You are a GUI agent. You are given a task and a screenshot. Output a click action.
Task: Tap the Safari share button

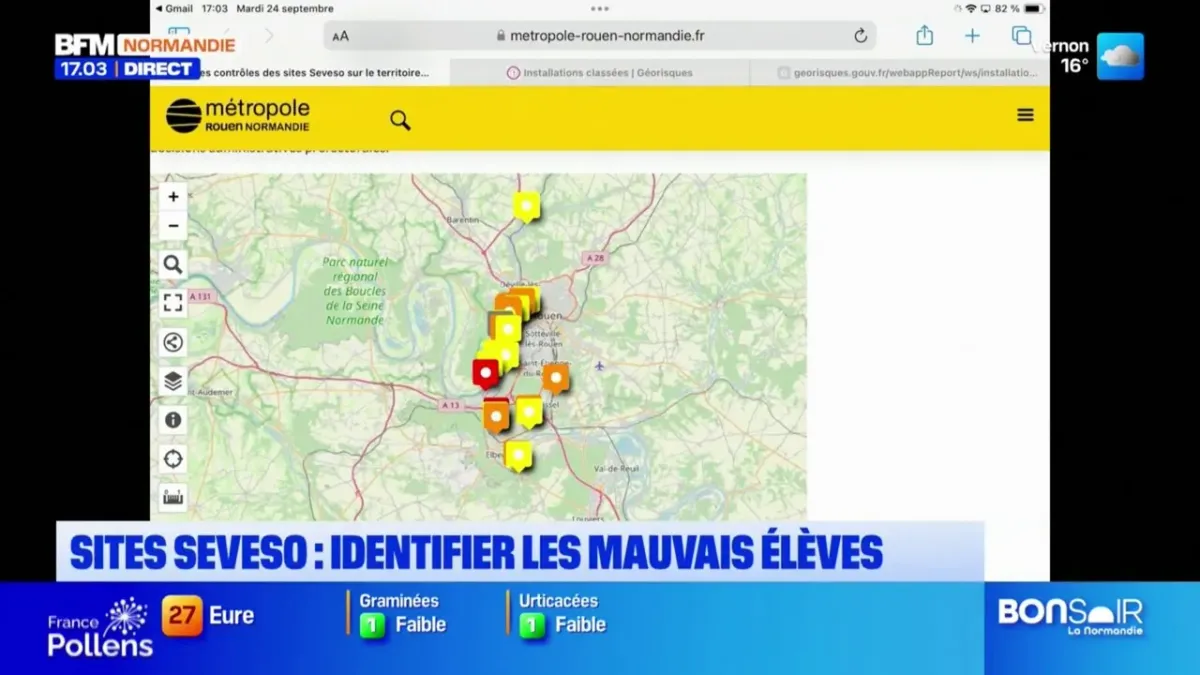click(x=925, y=36)
